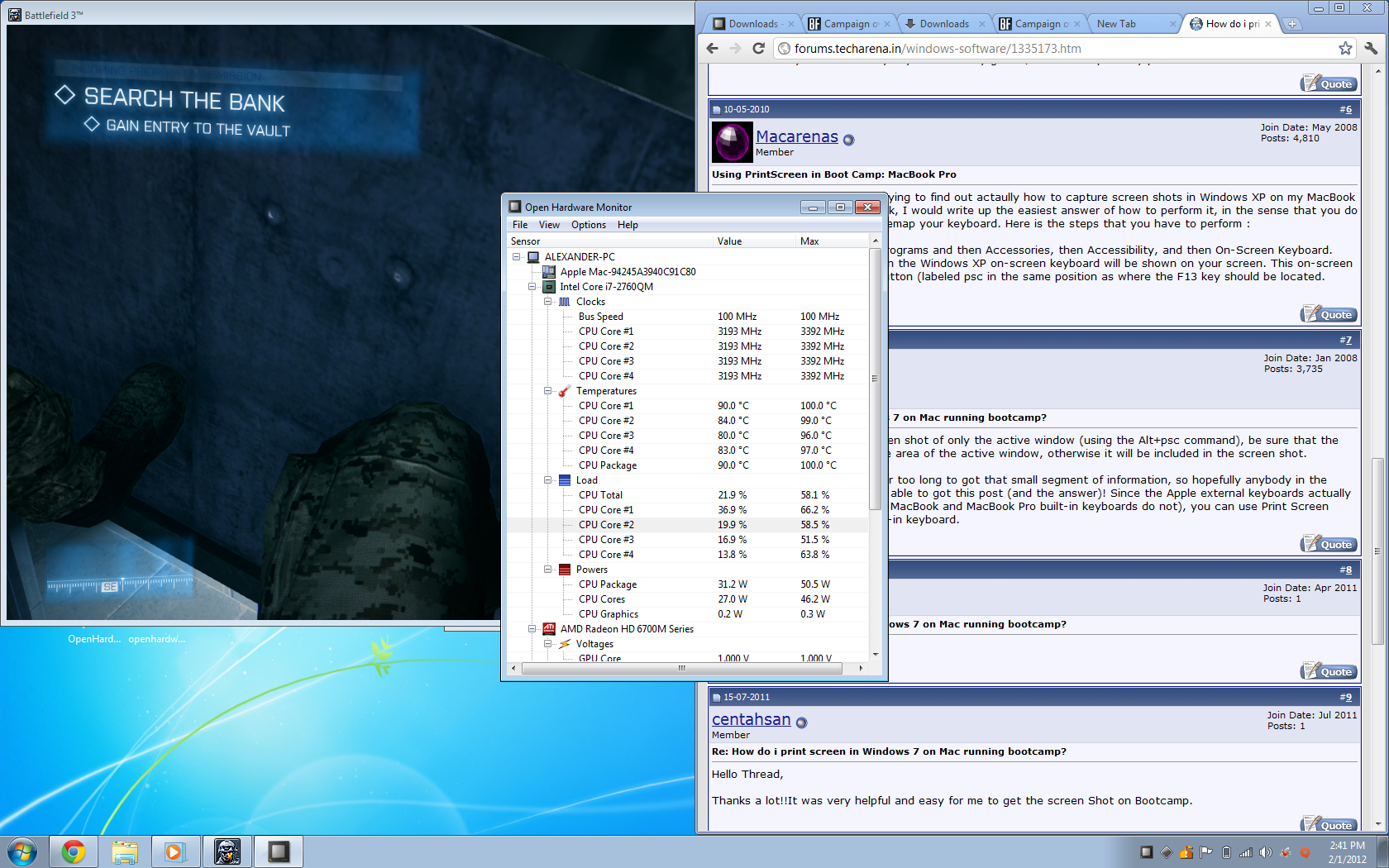Click the Temperatures thermometer icon

point(565,391)
